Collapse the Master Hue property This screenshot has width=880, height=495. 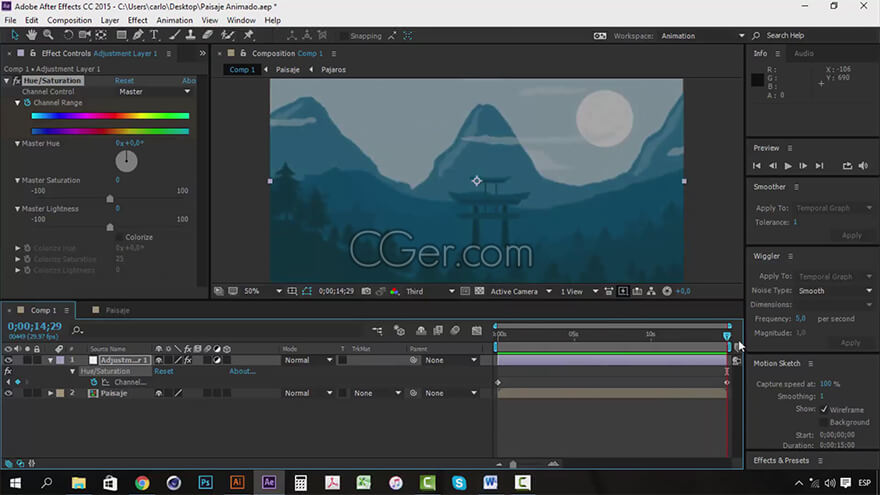(17, 144)
